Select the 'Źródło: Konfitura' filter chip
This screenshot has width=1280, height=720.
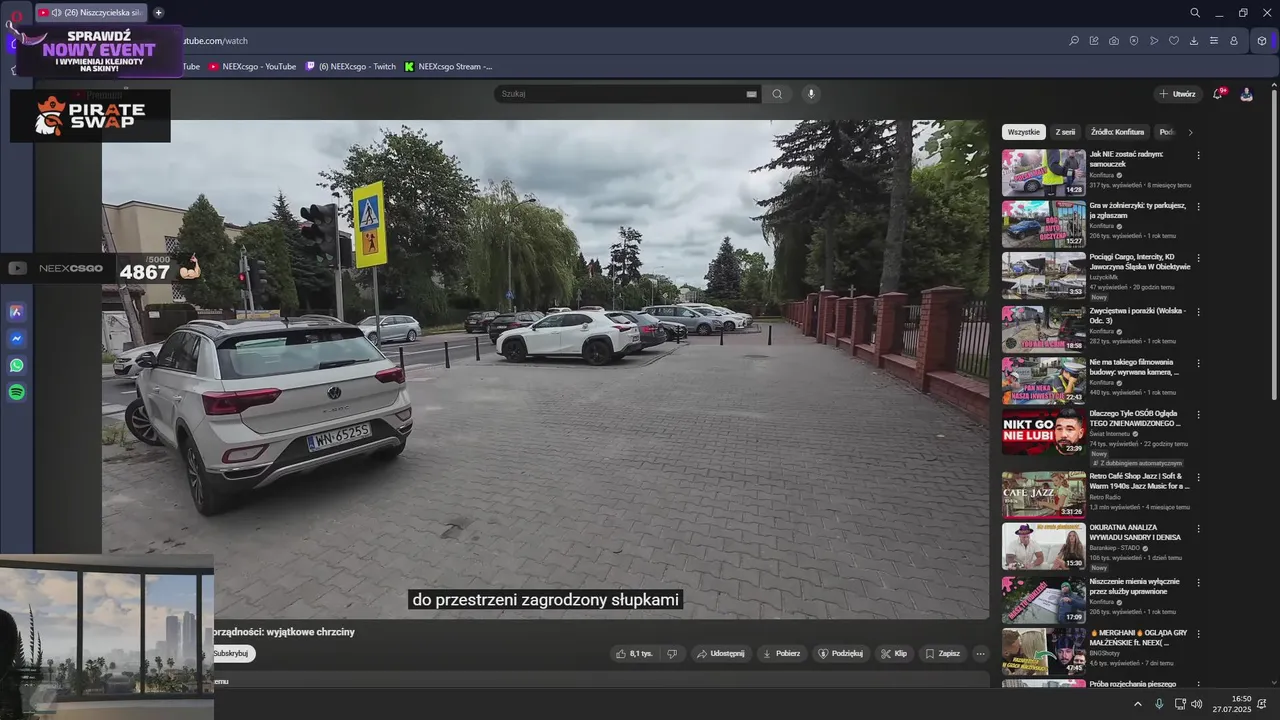(1117, 132)
